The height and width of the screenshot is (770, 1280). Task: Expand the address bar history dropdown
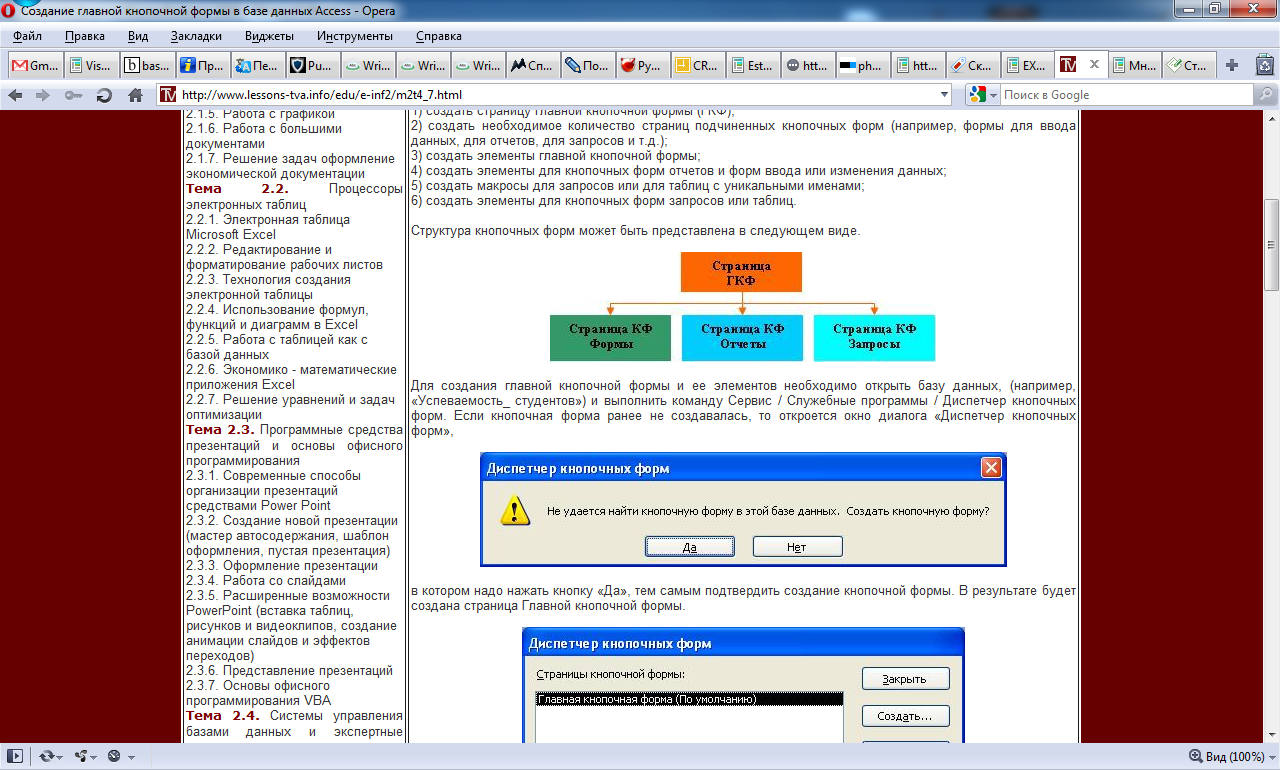945,95
